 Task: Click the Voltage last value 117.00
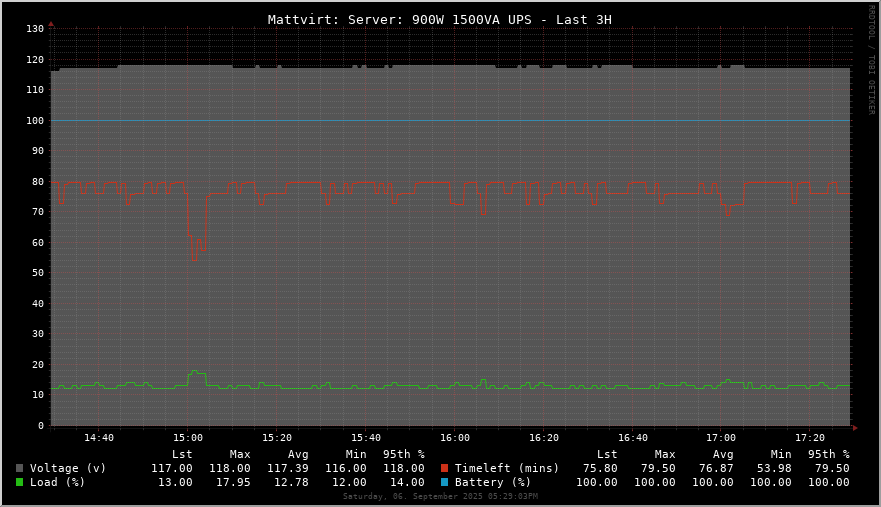pyautogui.click(x=172, y=468)
